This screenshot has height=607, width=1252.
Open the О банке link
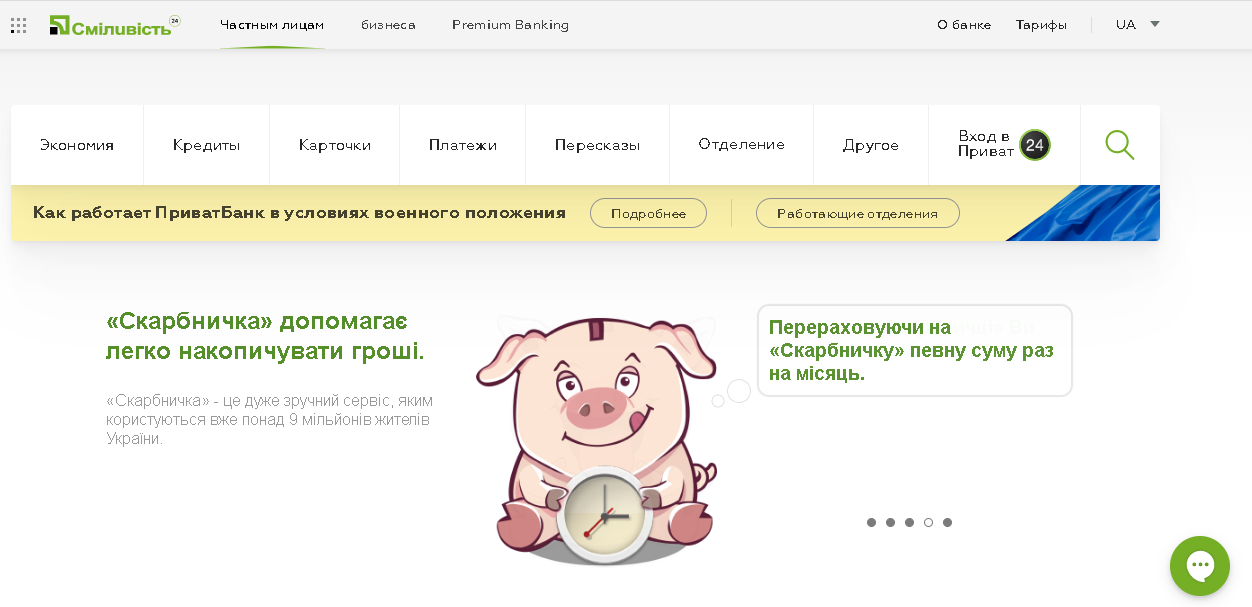click(x=964, y=25)
